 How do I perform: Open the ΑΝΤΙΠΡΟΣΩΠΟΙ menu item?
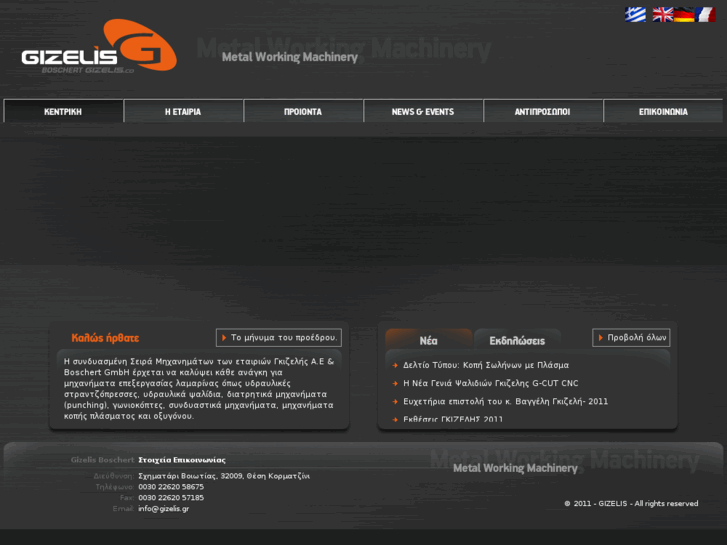[x=542, y=111]
